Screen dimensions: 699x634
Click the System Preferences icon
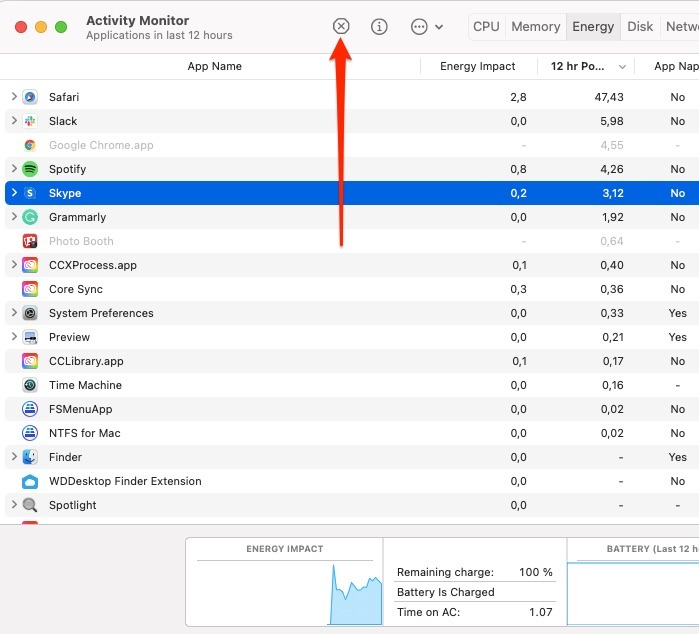(30, 313)
